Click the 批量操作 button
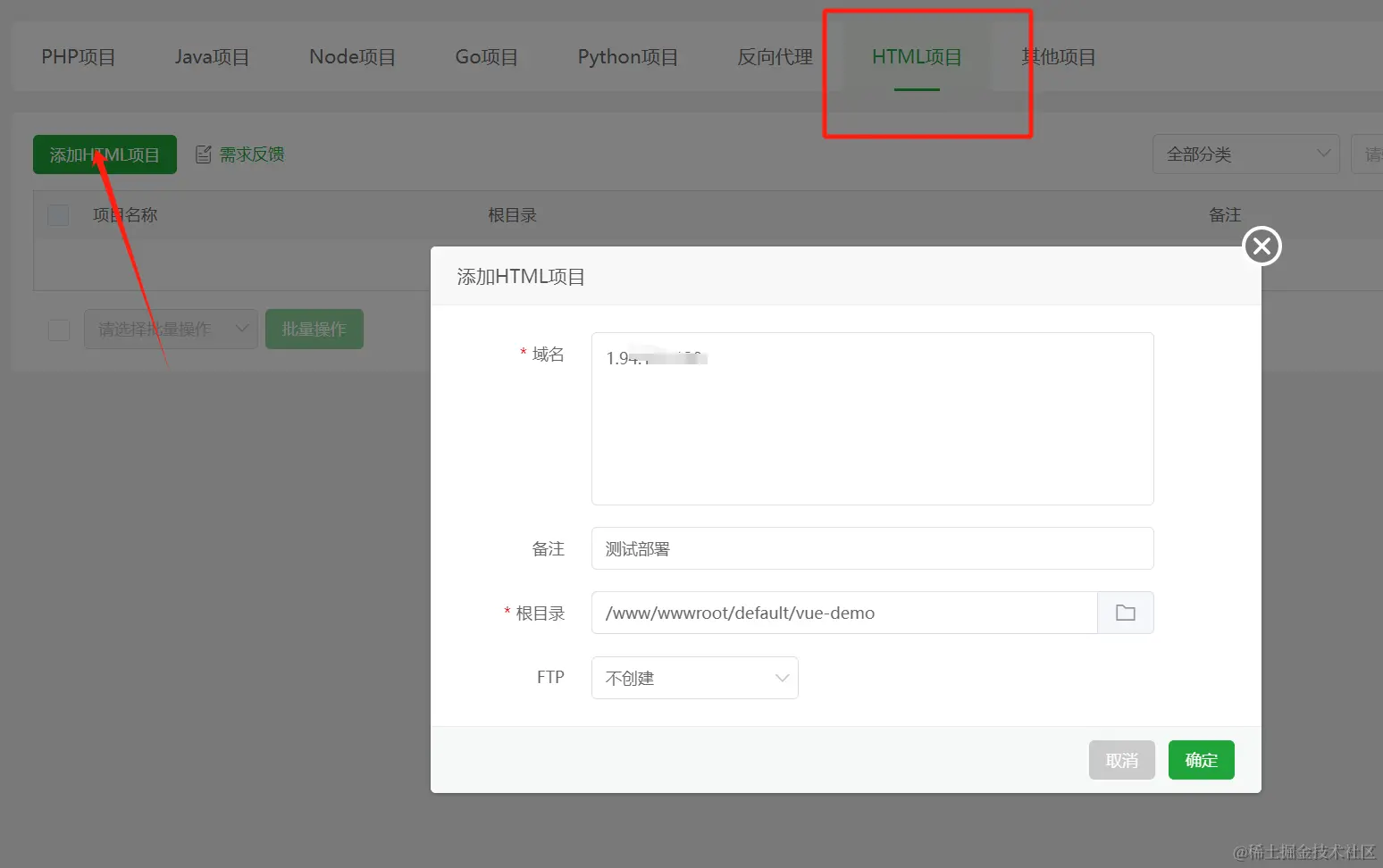 314,330
